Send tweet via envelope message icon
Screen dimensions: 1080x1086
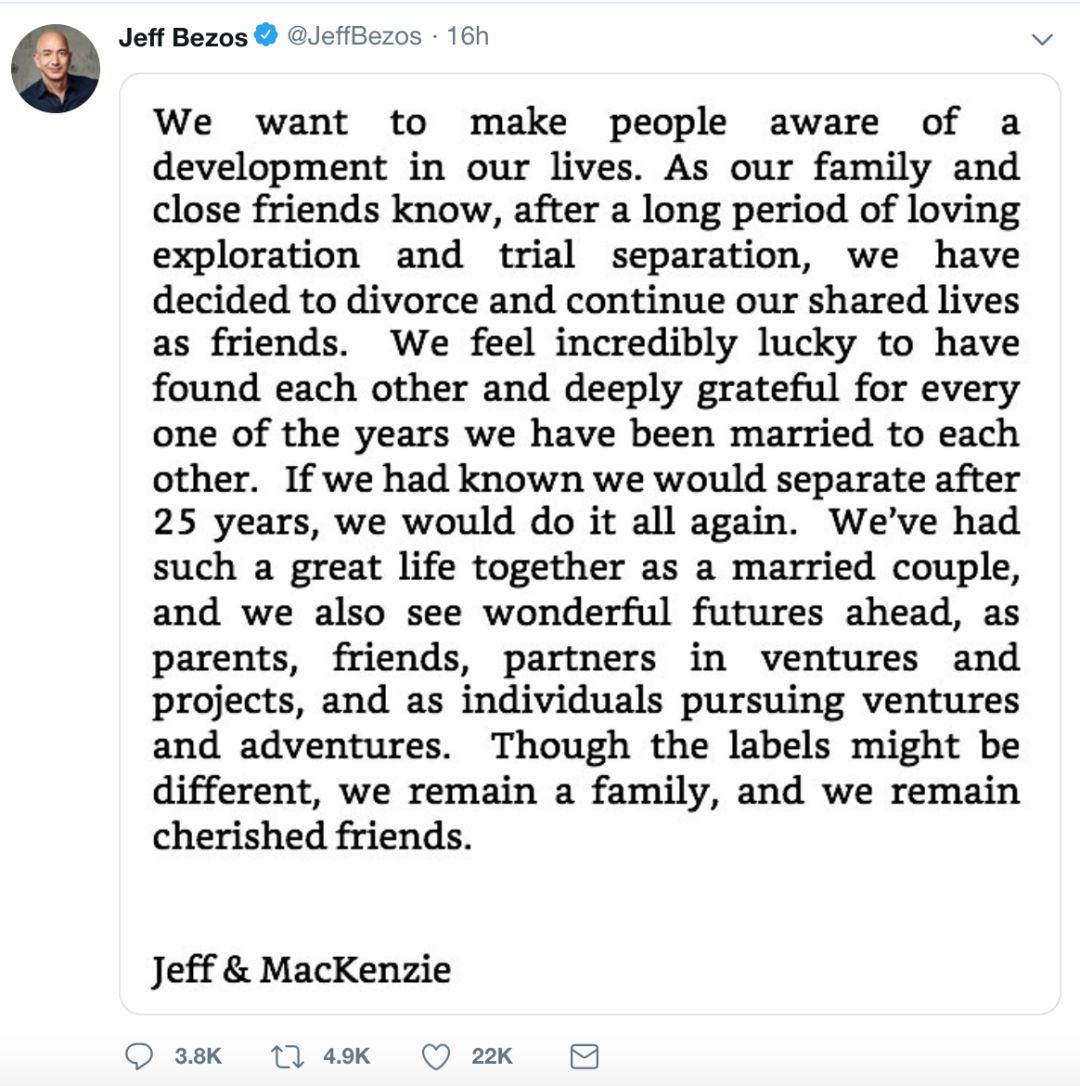583,1056
